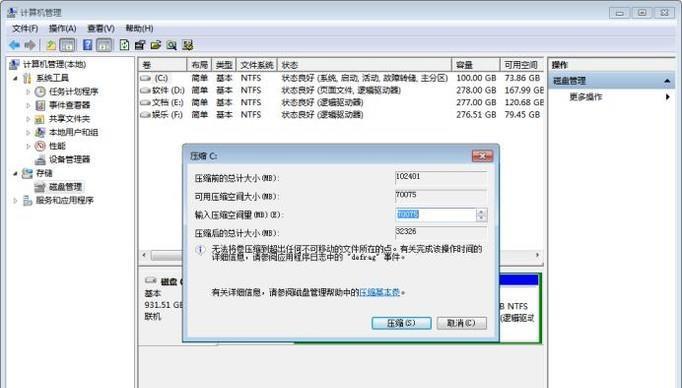Sort by the 文件系统 column header
Image resolution: width=682 pixels, height=388 pixels.
point(257,65)
